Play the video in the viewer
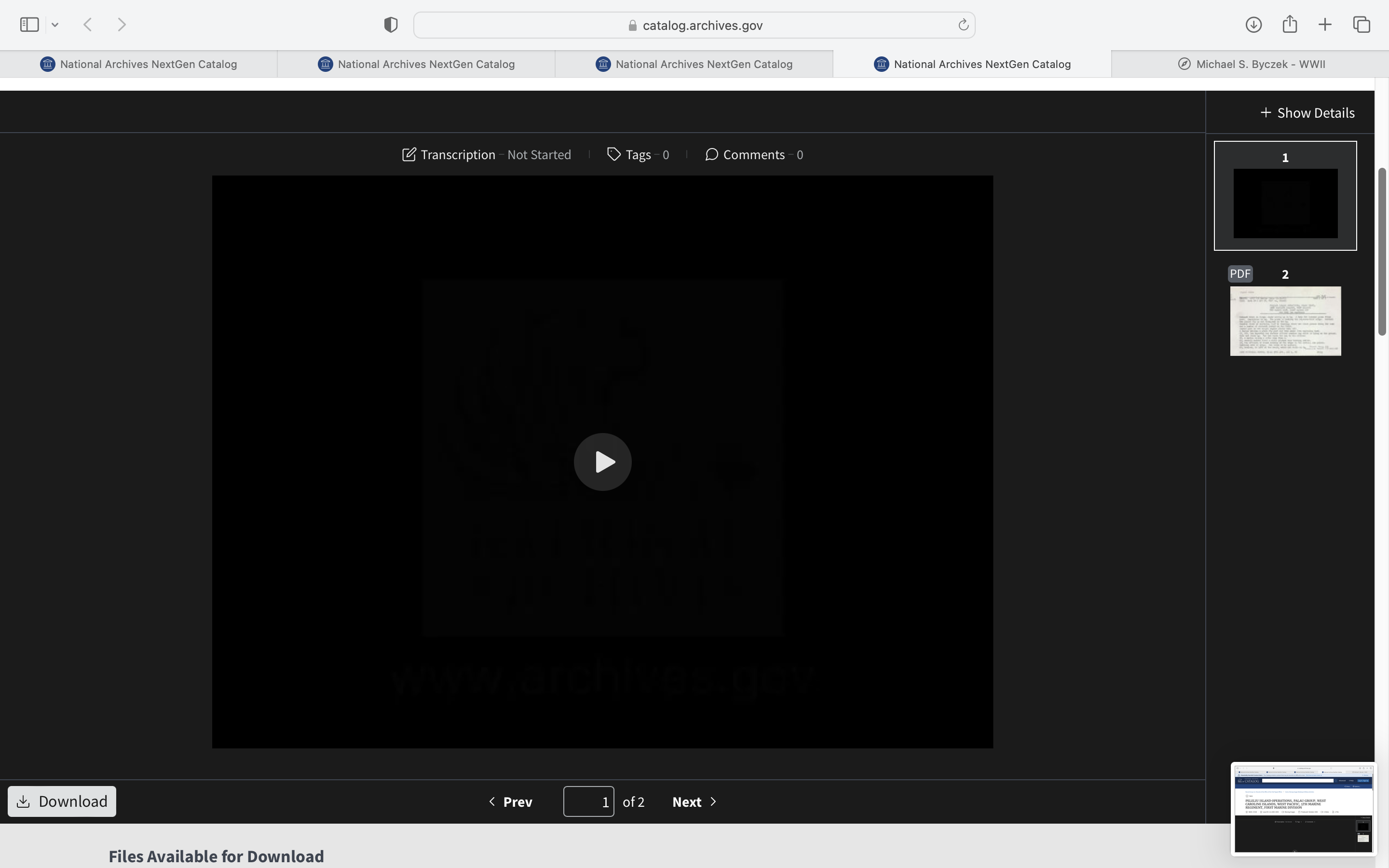 602,461
